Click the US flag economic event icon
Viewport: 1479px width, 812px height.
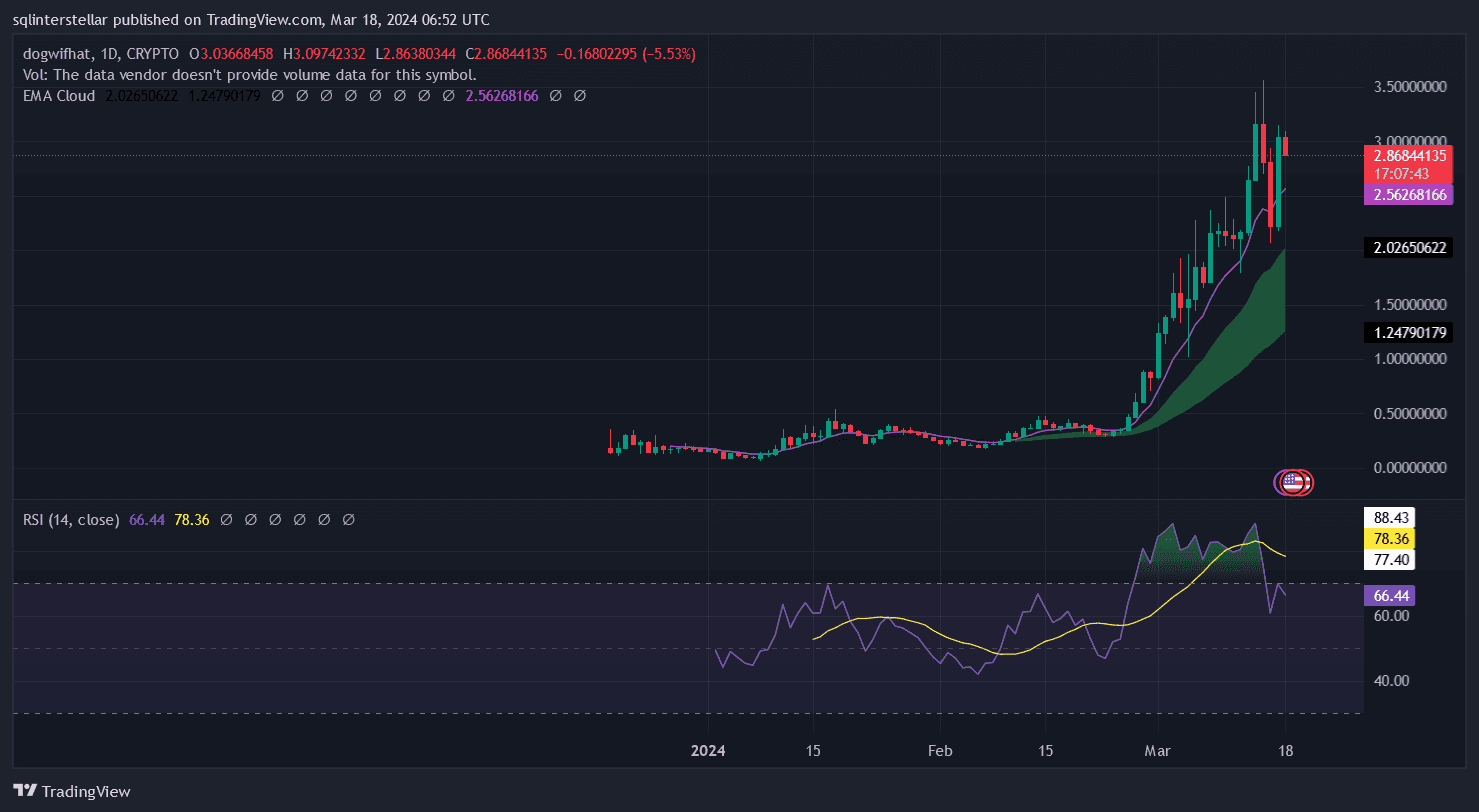(1293, 482)
